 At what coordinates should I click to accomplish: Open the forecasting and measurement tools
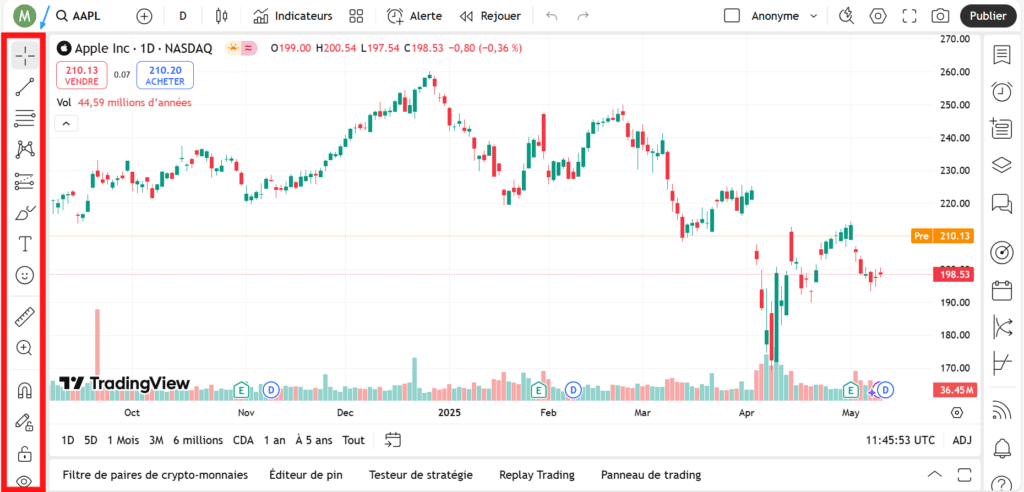(25, 181)
